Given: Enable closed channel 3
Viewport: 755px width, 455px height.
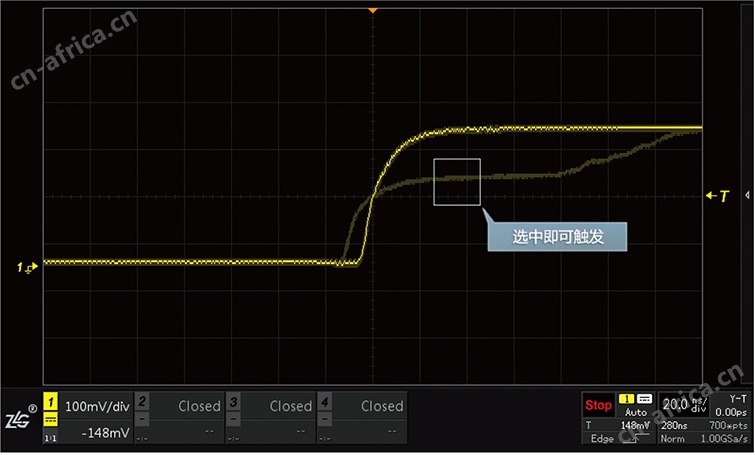Looking at the screenshot, I should tap(271, 417).
